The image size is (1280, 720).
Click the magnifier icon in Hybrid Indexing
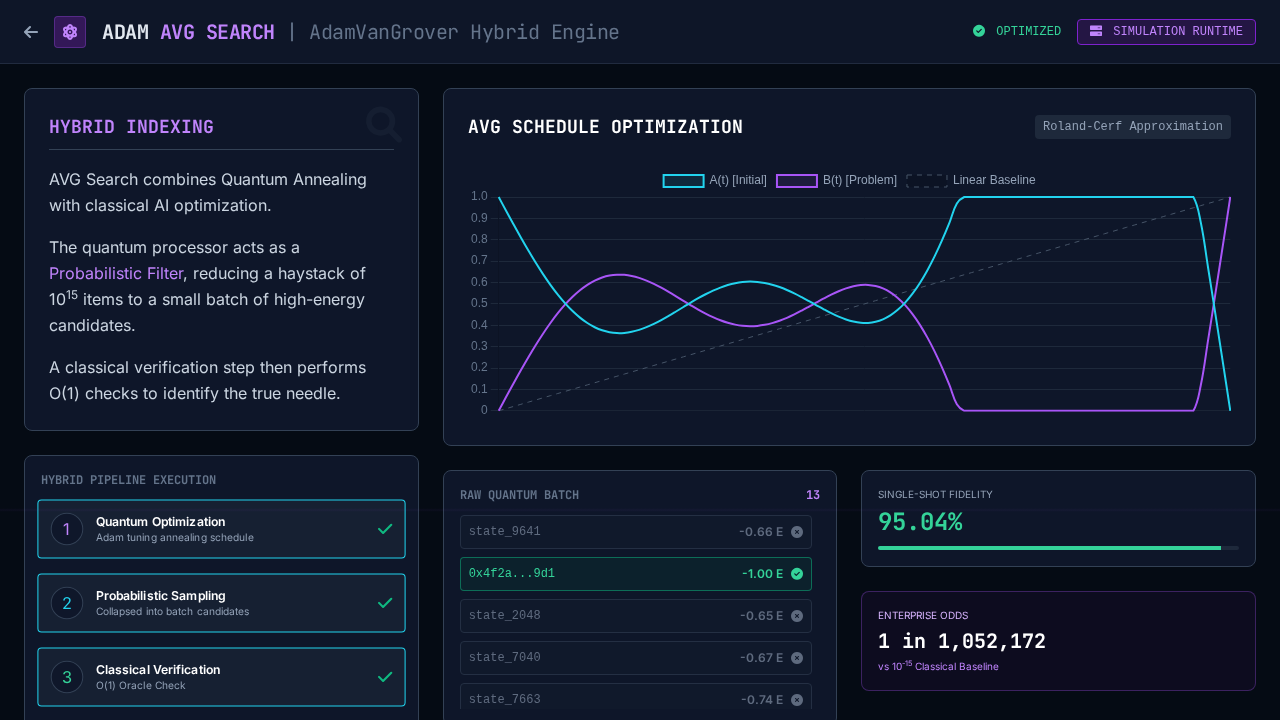pos(383,125)
